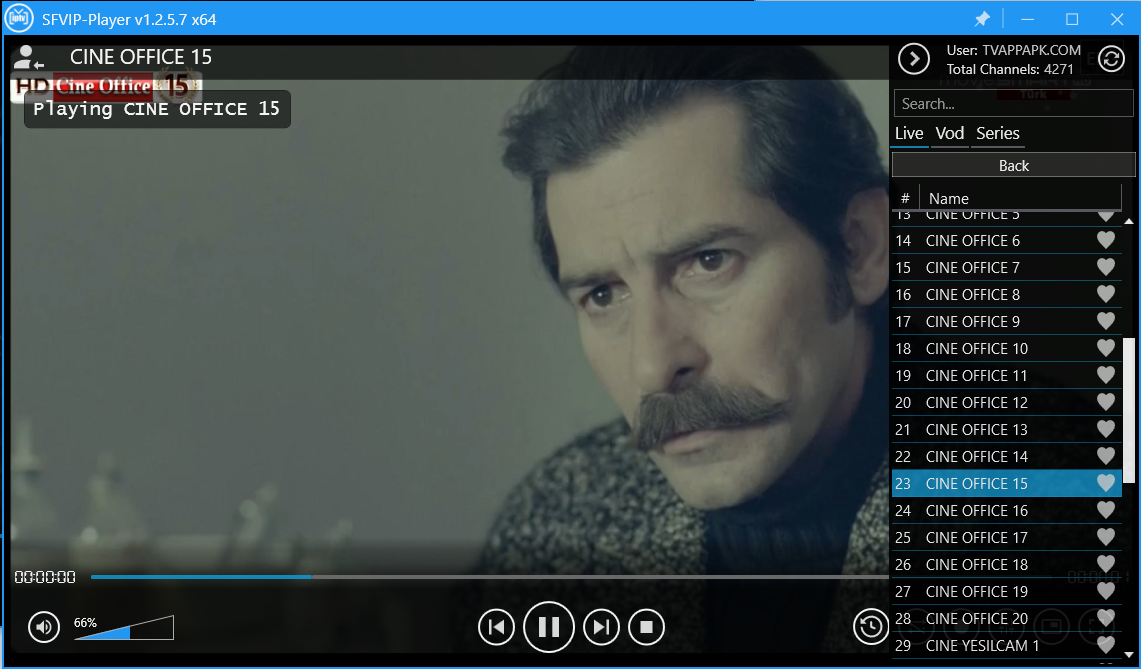The image size is (1141, 669).
Task: Open the user account icon
Action: click(x=29, y=58)
